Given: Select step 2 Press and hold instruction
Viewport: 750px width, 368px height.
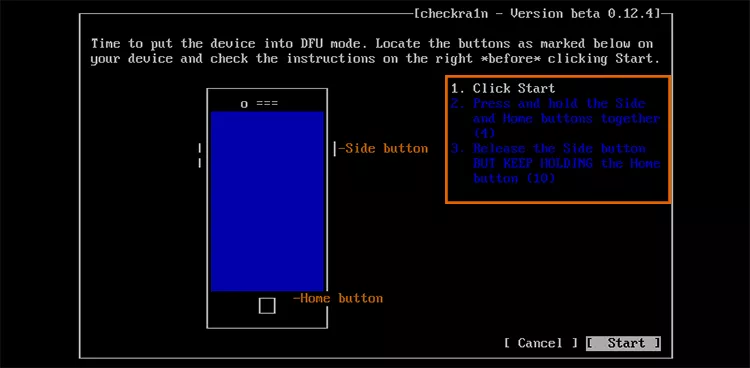Looking at the screenshot, I should pos(555,118).
